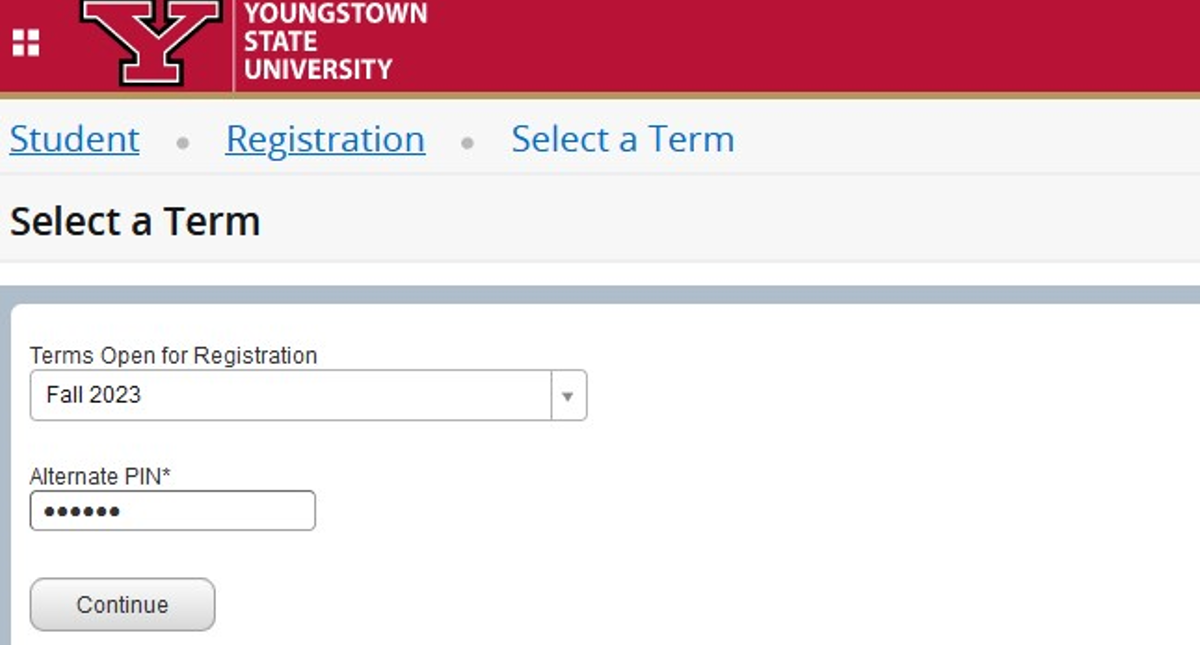Select the YSU 'Y' emblem in header
Screen dimensions: 1200x645
pos(150,42)
